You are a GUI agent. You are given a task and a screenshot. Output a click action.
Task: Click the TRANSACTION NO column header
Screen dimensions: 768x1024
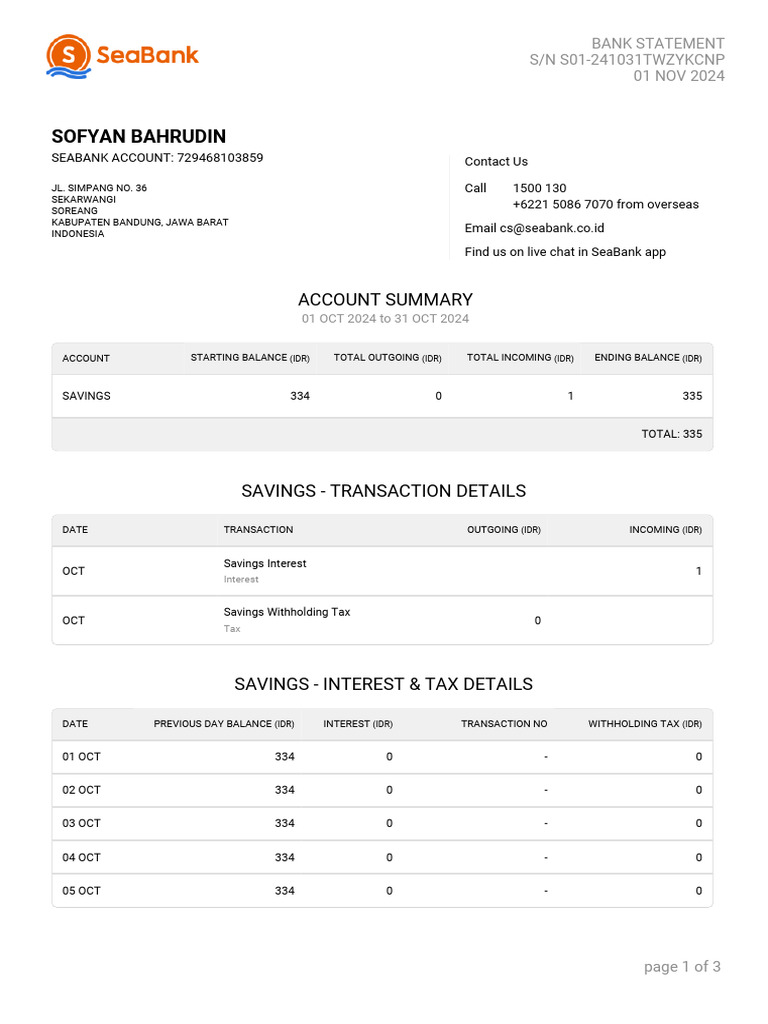(504, 724)
